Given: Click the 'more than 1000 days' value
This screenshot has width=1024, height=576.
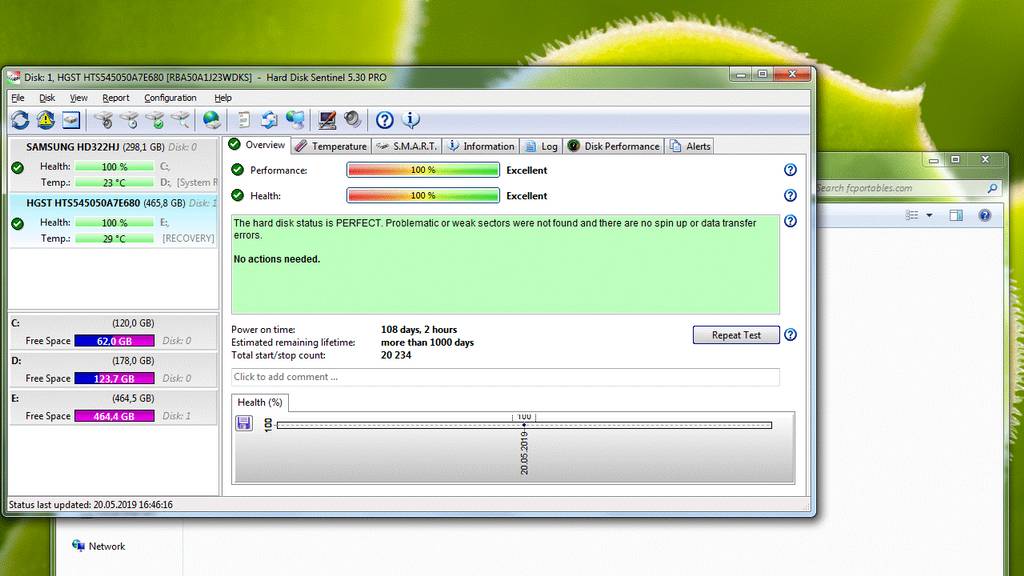Looking at the screenshot, I should point(427,342).
